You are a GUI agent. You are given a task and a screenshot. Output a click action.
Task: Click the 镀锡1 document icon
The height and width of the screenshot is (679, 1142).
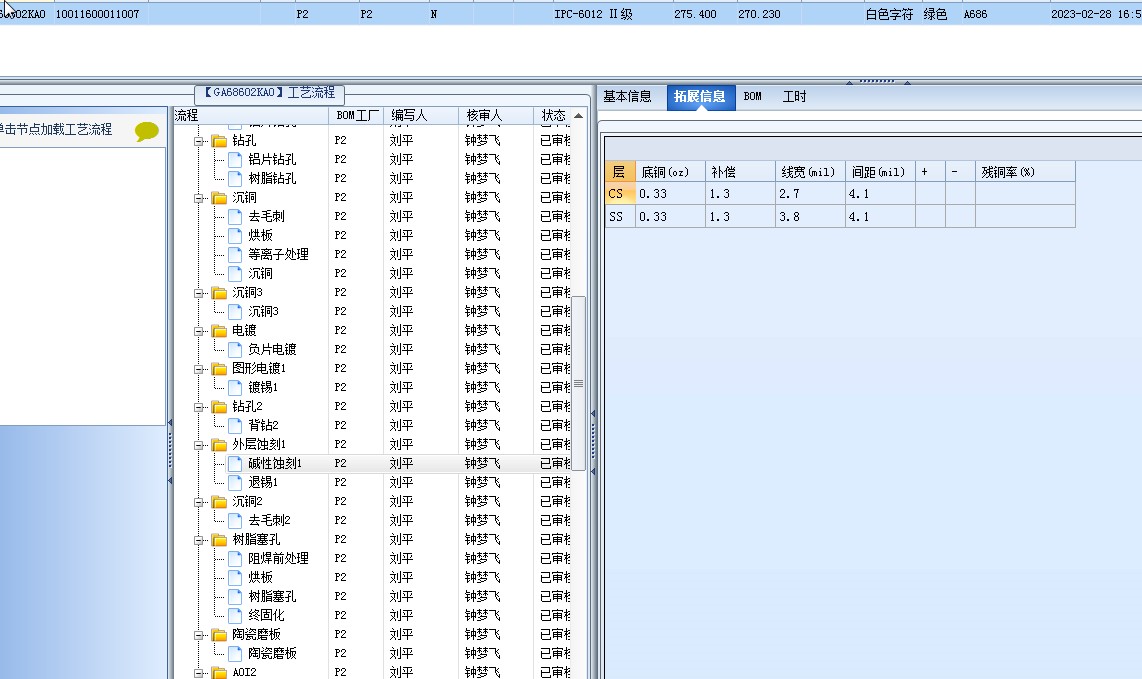235,387
